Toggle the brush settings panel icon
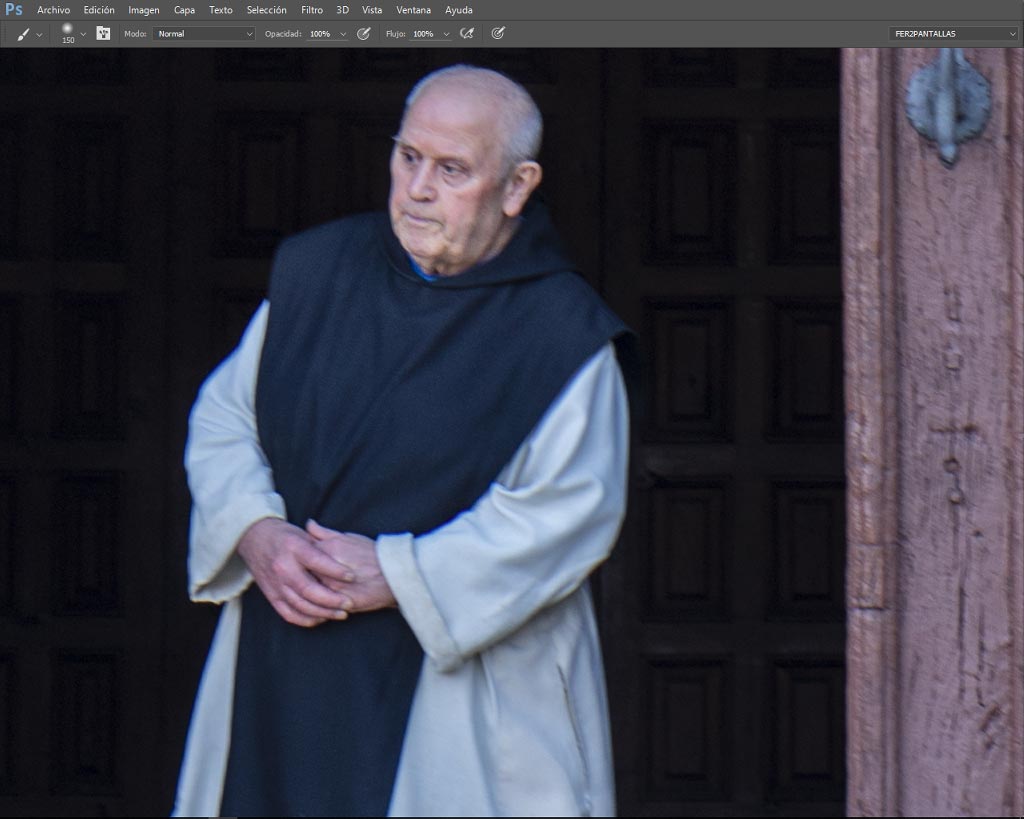The width and height of the screenshot is (1024, 819). (x=103, y=33)
